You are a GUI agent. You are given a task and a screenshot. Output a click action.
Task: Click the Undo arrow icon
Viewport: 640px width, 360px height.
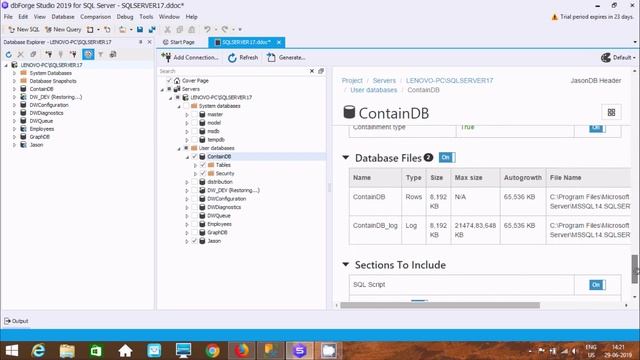coord(207,29)
